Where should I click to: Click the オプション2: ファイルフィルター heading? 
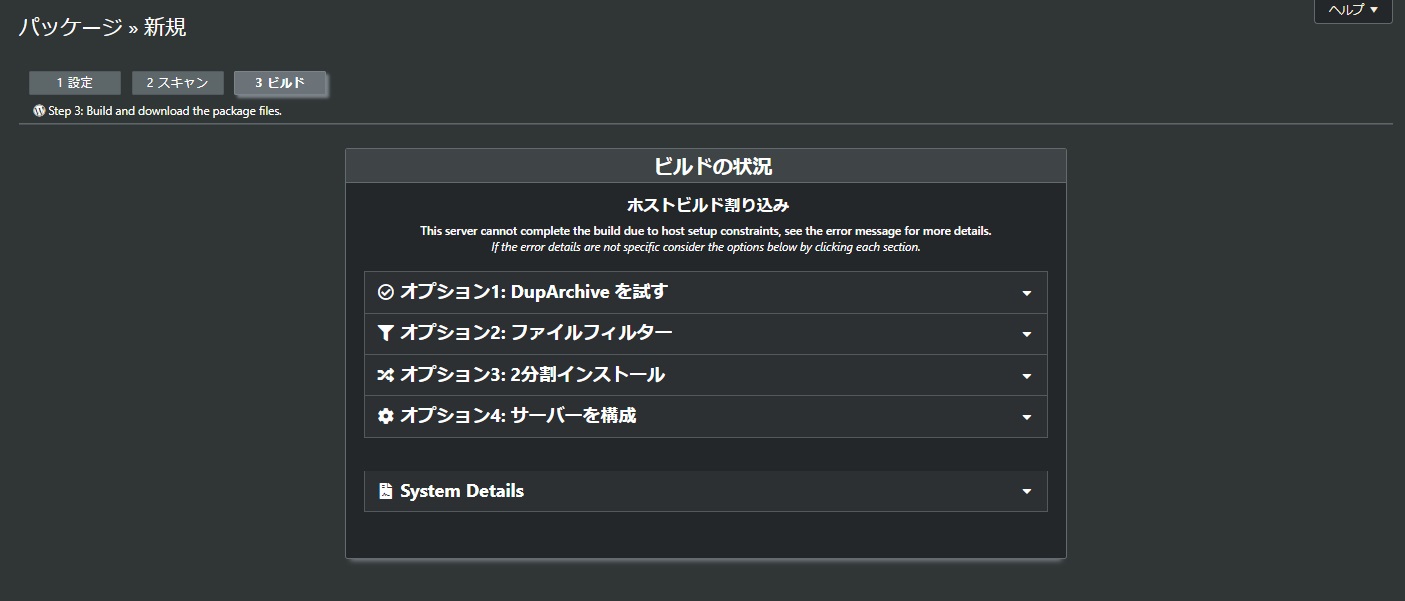(x=536, y=333)
